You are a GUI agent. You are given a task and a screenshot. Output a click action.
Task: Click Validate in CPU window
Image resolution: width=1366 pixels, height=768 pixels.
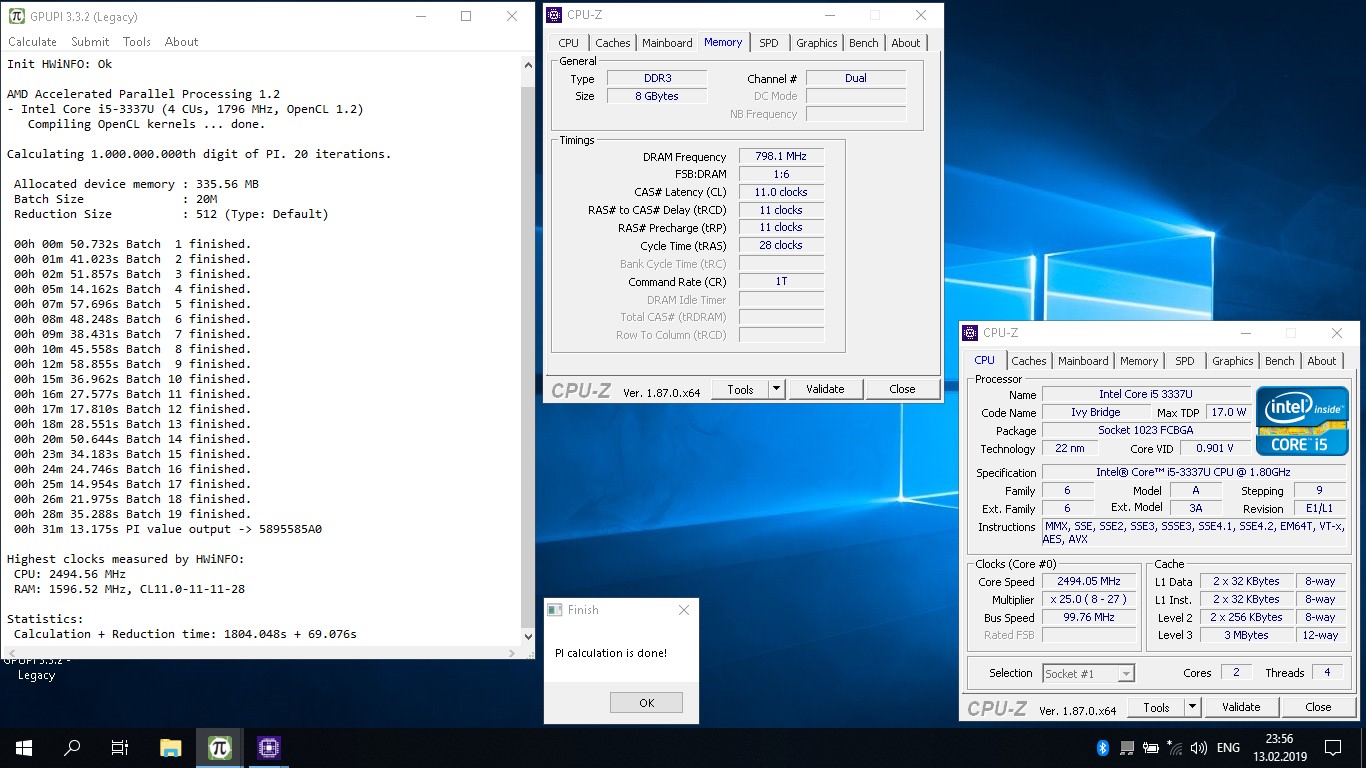click(x=1241, y=707)
